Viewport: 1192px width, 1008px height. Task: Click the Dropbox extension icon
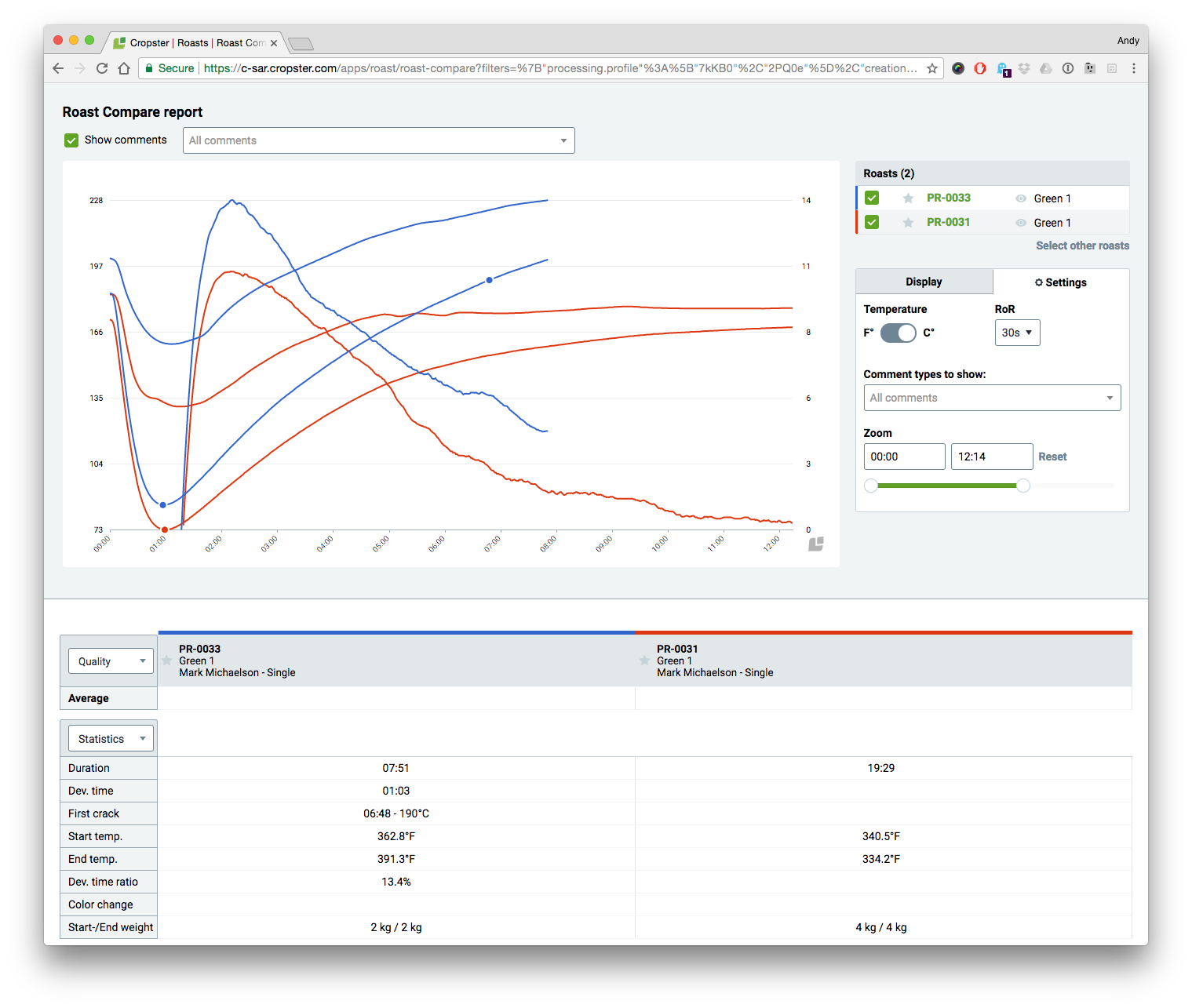1024,68
